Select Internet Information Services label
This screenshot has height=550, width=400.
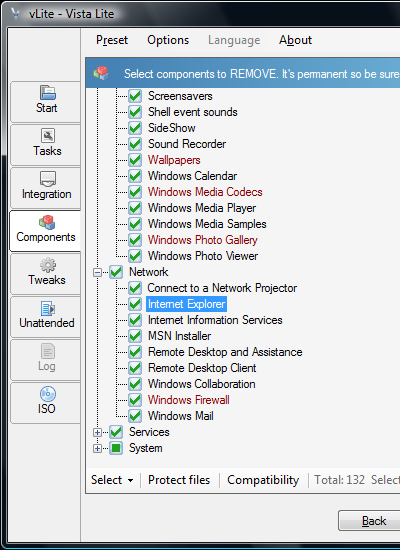coord(215,320)
